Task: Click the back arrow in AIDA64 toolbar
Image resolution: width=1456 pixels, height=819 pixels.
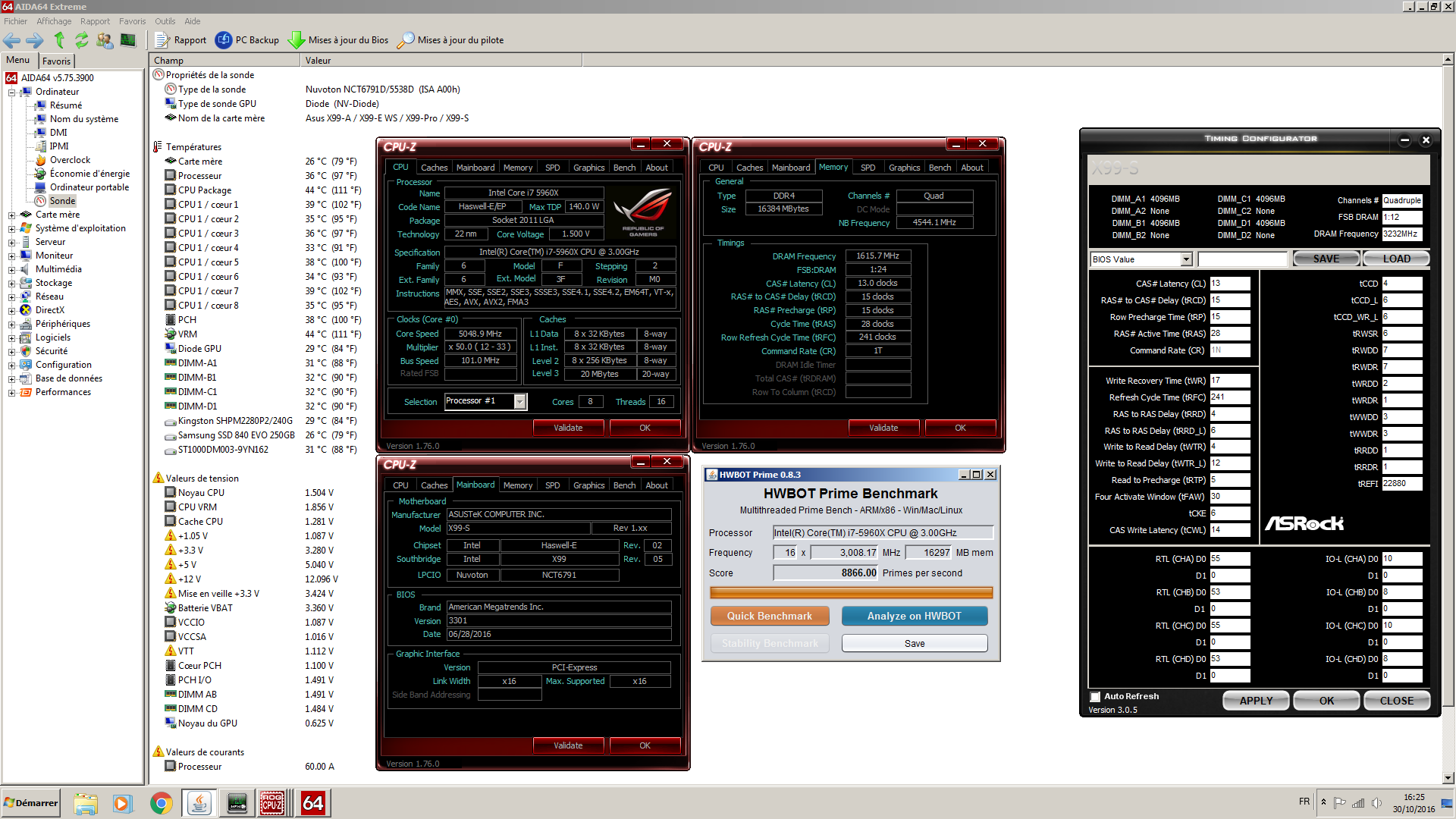Action: click(12, 40)
